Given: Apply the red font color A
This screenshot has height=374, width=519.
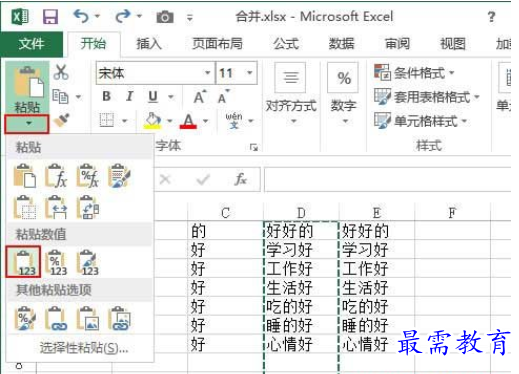Looking at the screenshot, I should point(188,121).
